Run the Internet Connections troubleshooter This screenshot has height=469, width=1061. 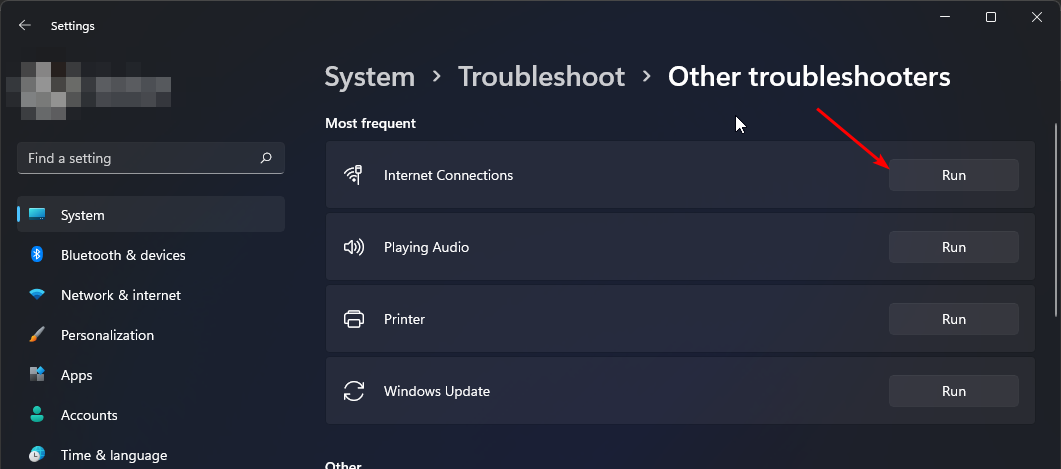[x=953, y=175]
